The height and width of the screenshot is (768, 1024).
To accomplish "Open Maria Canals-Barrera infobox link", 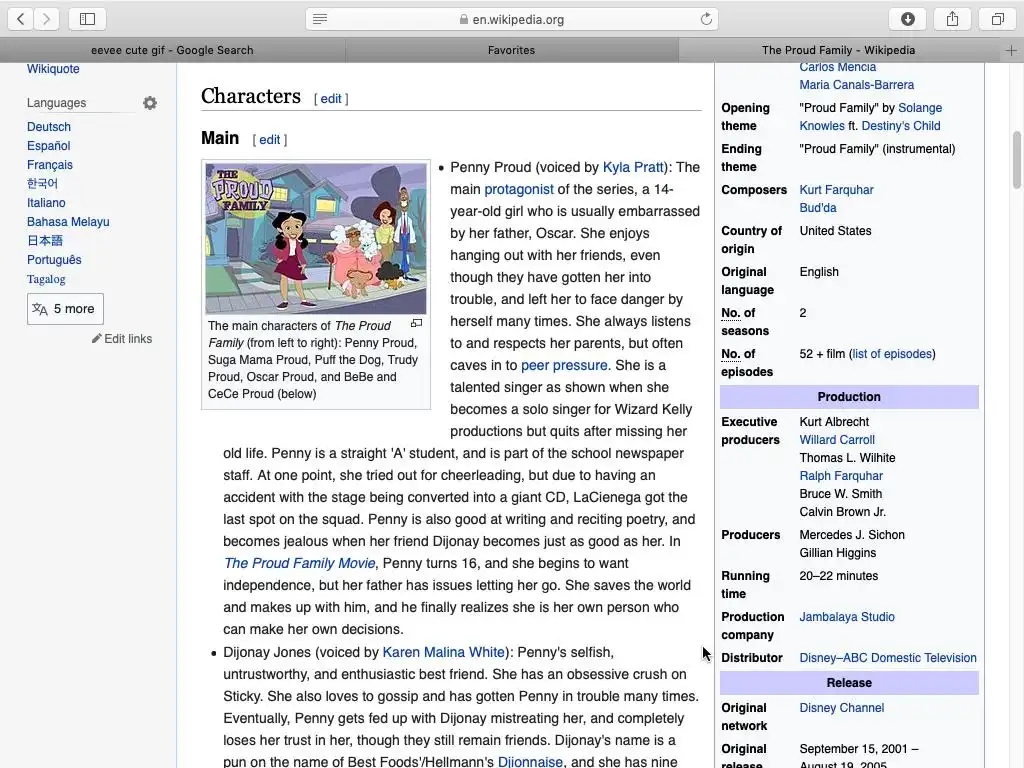I will 857,85.
